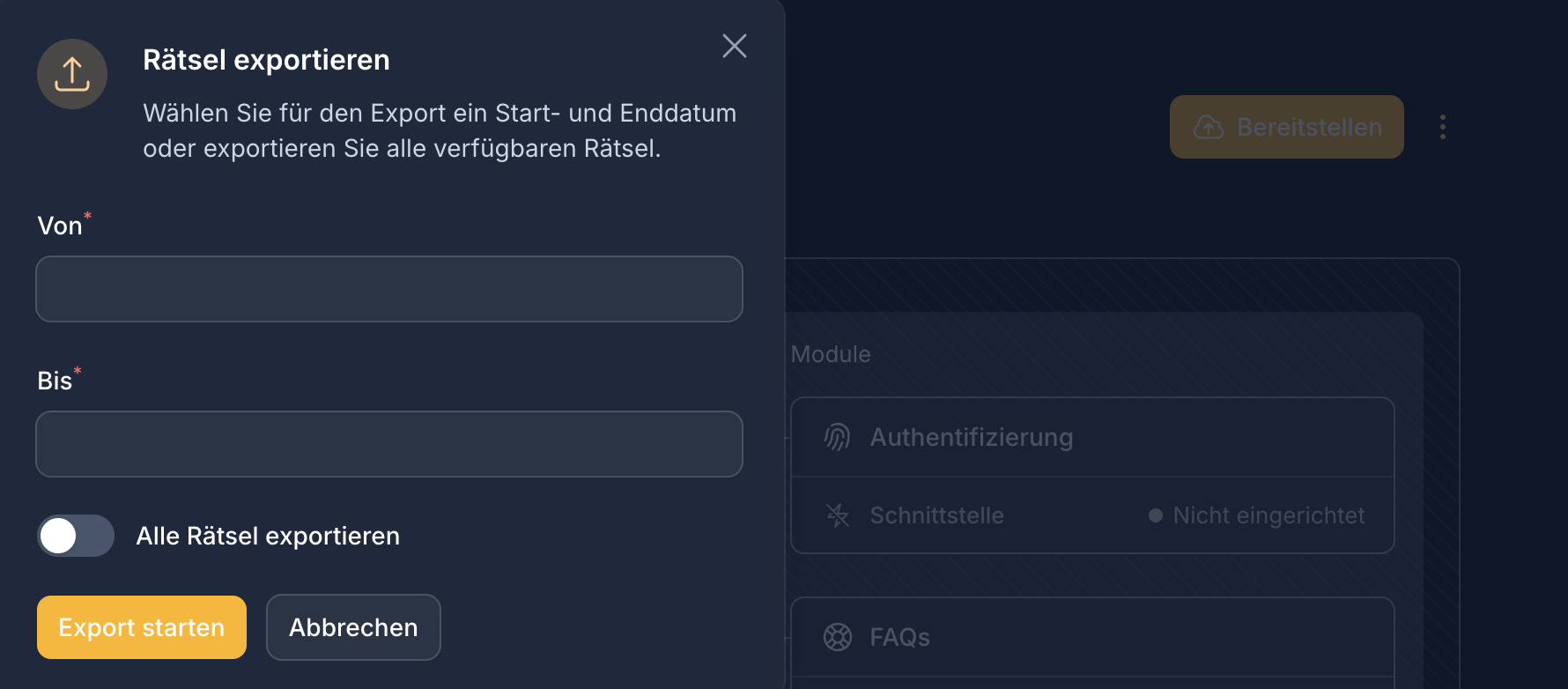Click the Nicht eingerichtet status label
The height and width of the screenshot is (689, 1568).
(x=1268, y=515)
